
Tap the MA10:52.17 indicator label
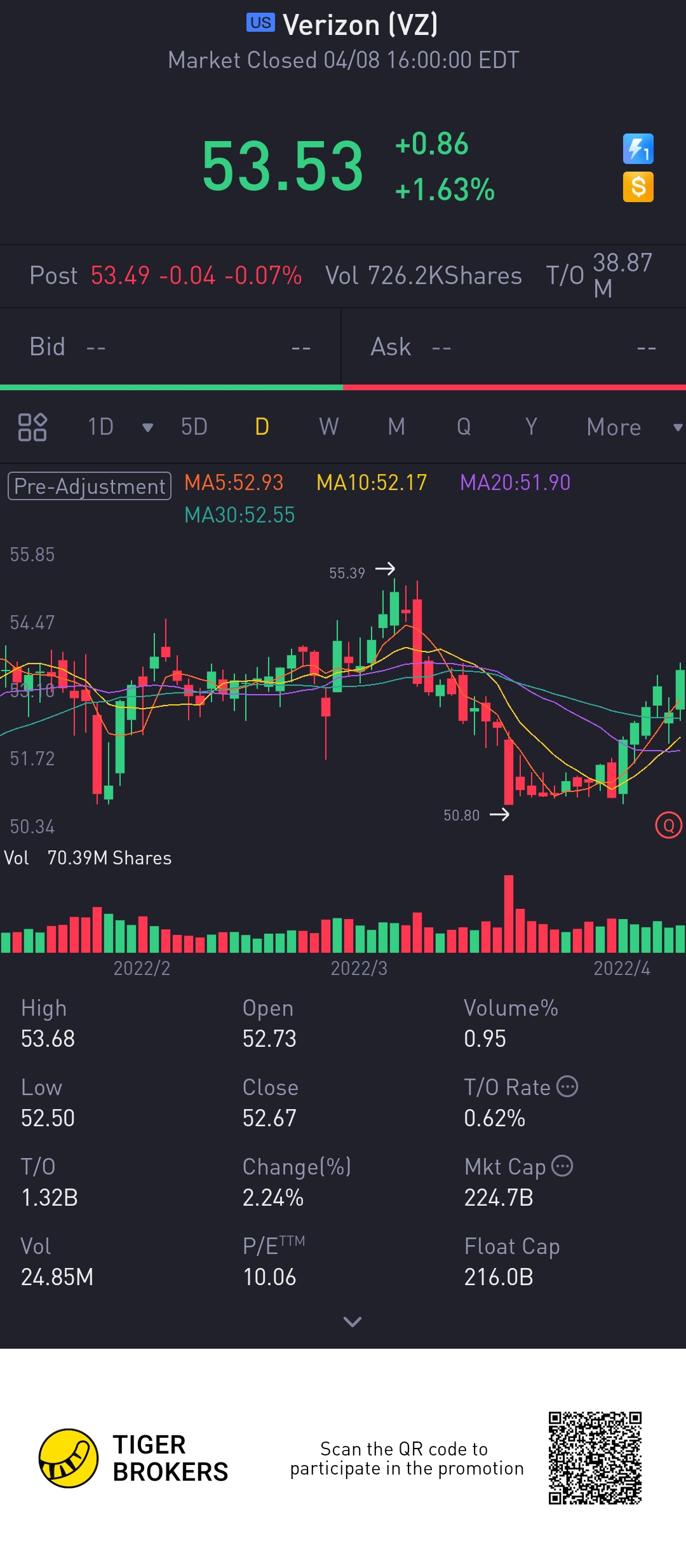click(x=372, y=482)
